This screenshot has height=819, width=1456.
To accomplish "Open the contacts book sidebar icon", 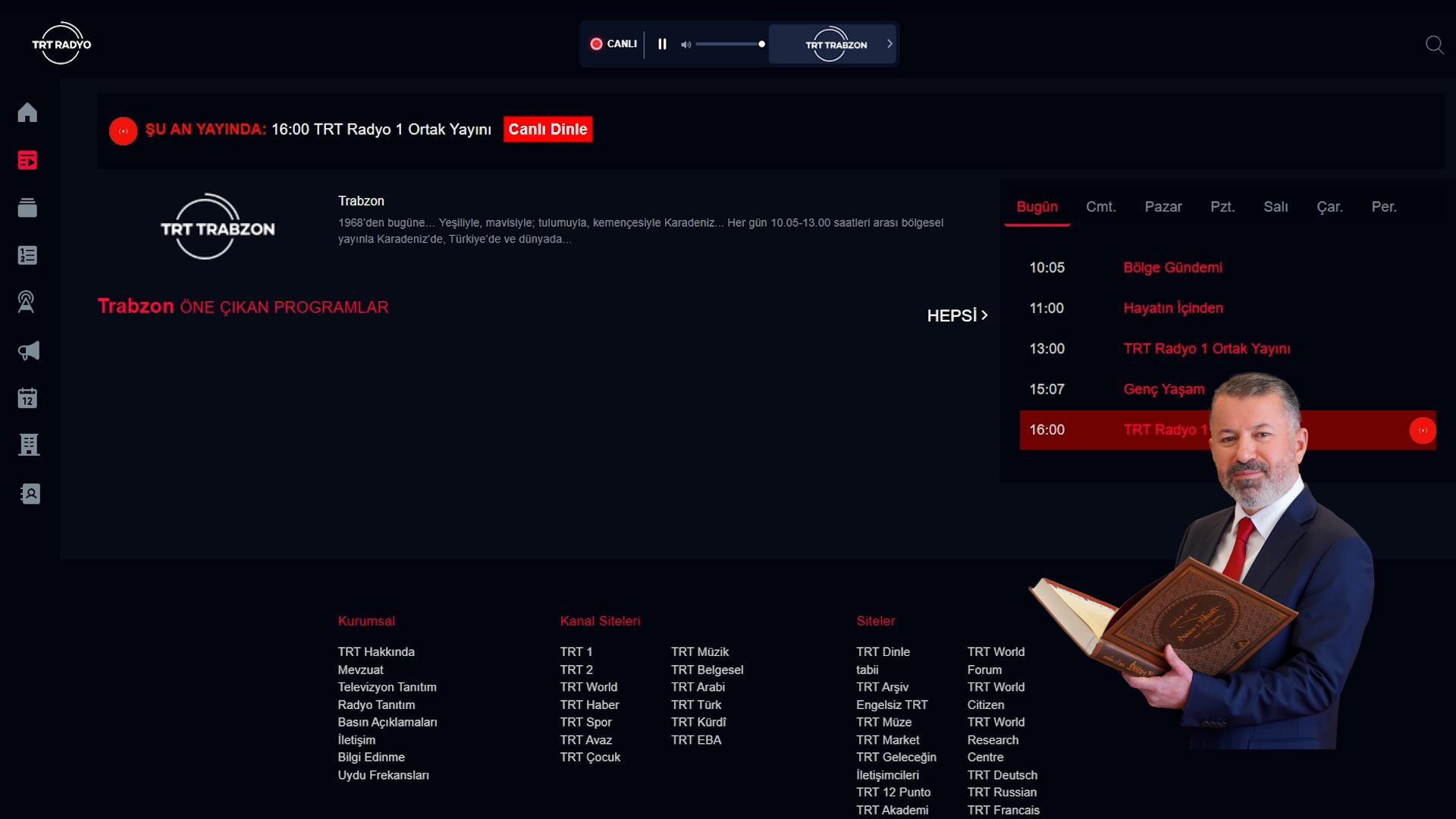I will [29, 494].
